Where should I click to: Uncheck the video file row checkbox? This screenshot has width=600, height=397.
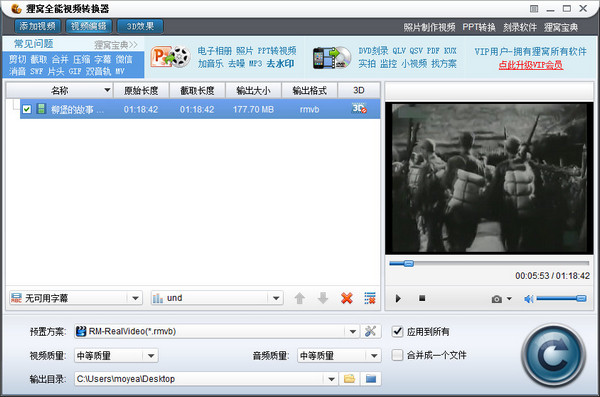click(27, 109)
